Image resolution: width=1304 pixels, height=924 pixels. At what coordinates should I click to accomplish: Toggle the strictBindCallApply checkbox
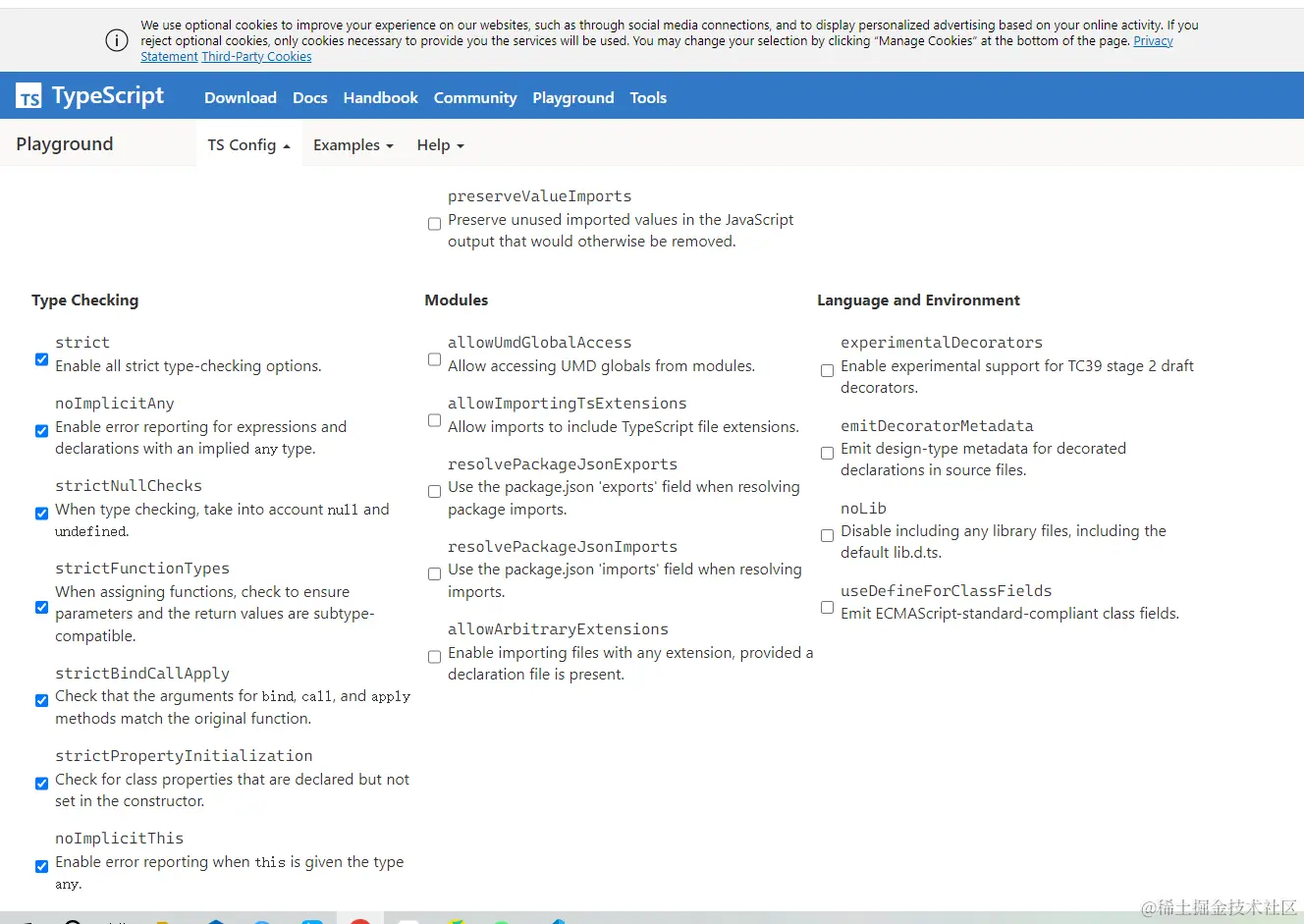click(41, 701)
